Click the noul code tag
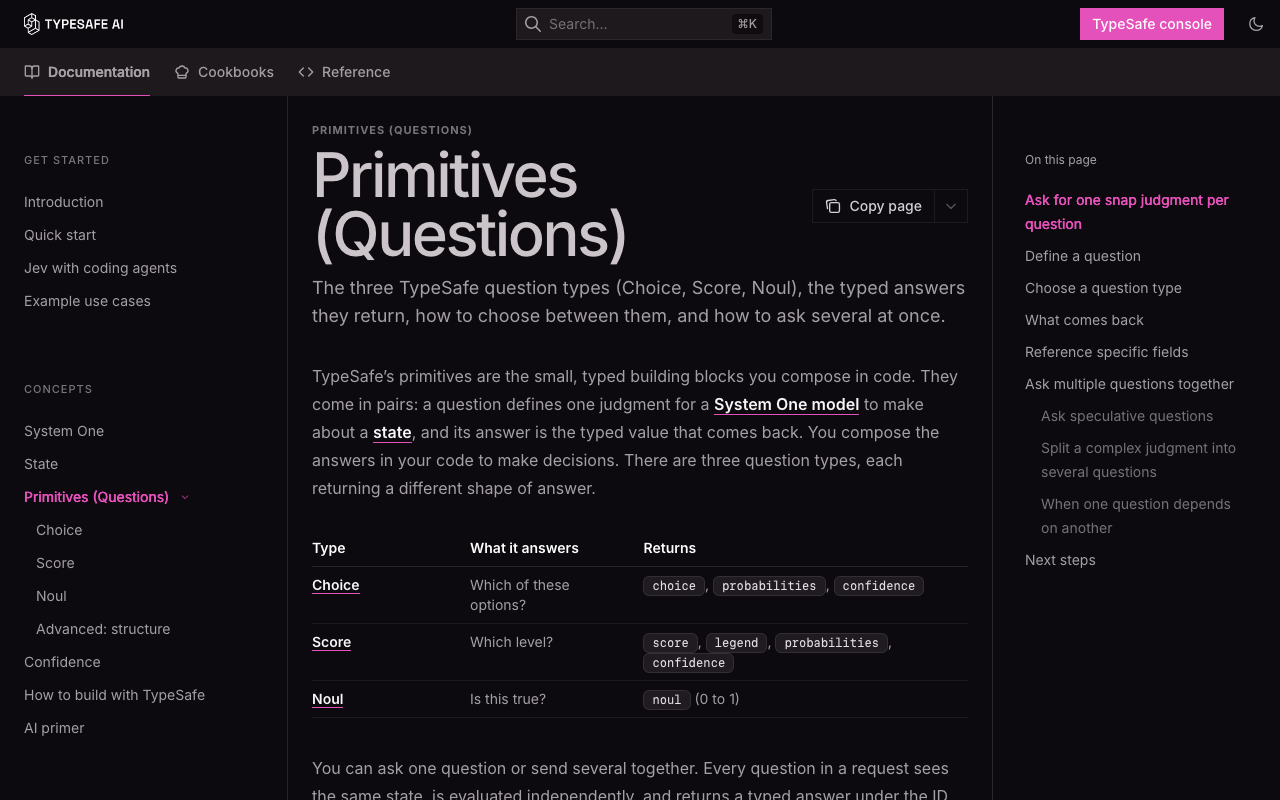 pyautogui.click(x=666, y=700)
